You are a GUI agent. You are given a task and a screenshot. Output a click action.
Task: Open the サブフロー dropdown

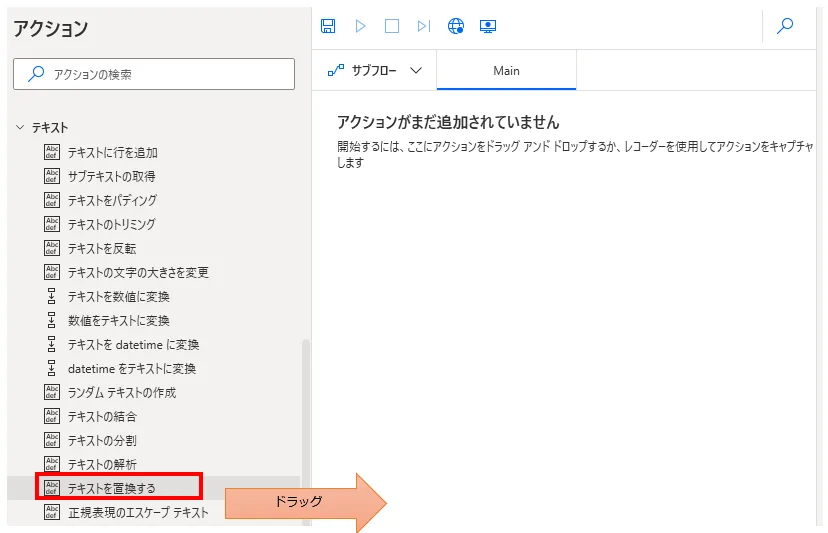click(375, 71)
